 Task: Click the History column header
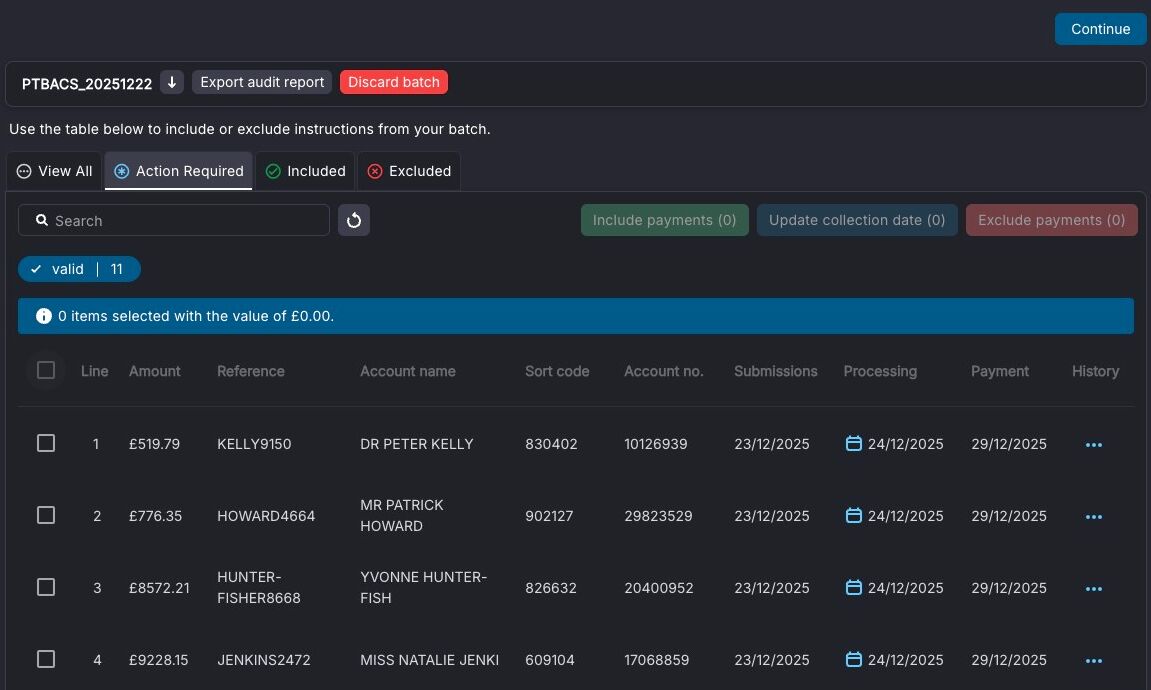[x=1095, y=371]
